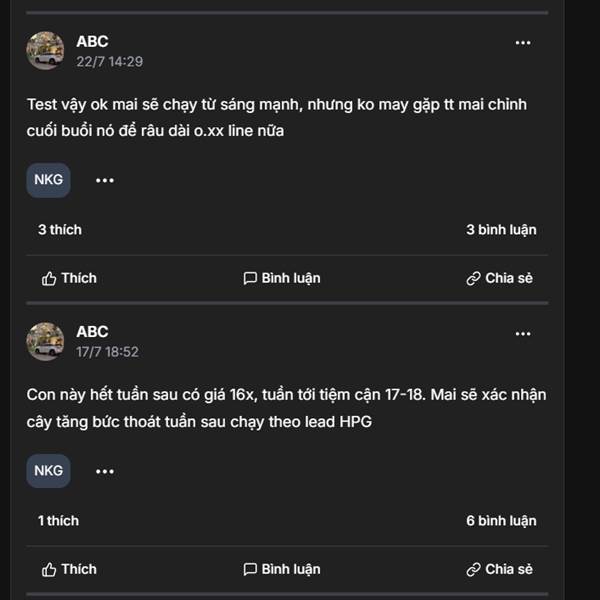This screenshot has height=600, width=600.
Task: Click the comment bubble icon on the 17/7 post
Action: coord(250,569)
